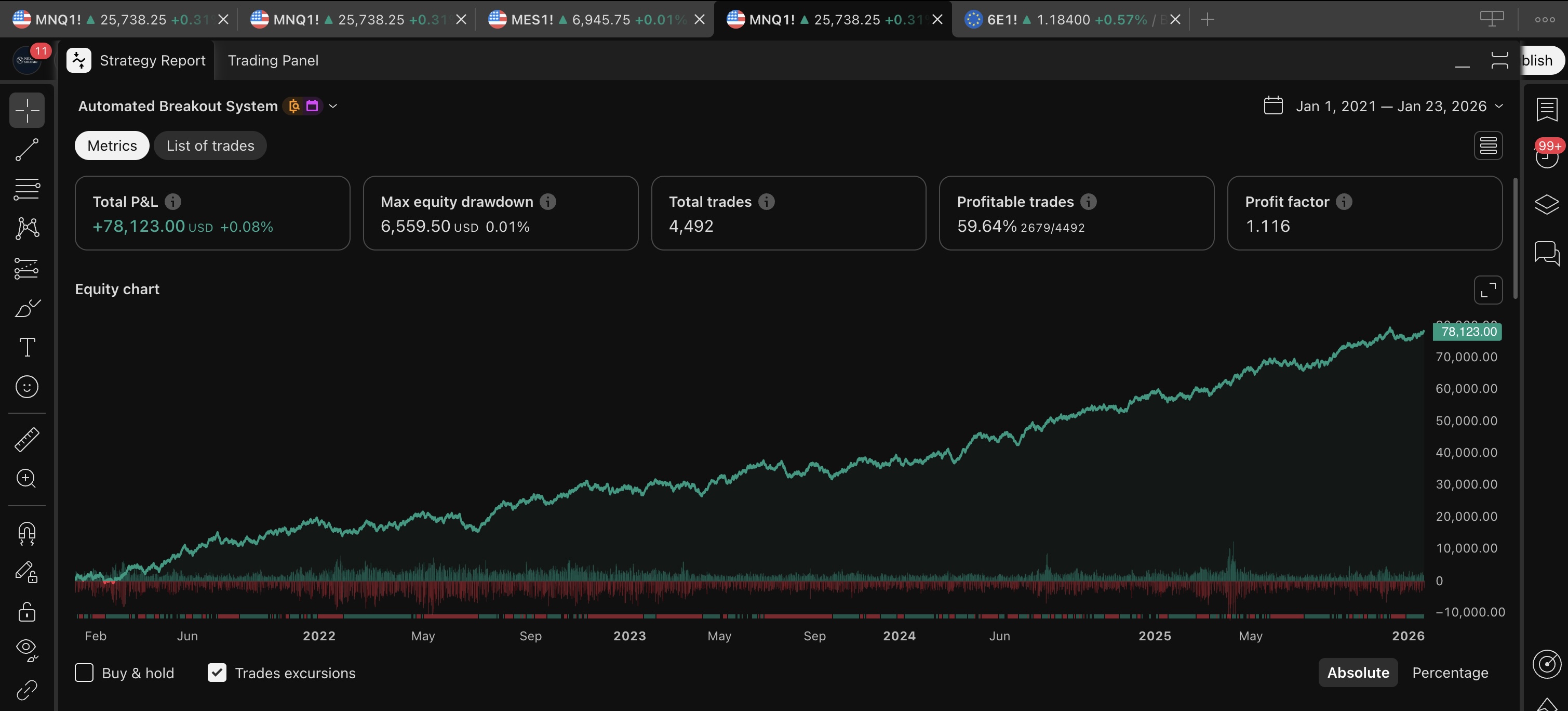The image size is (1568, 711).
Task: Open the Fibonacci retracement tools
Action: click(x=27, y=190)
